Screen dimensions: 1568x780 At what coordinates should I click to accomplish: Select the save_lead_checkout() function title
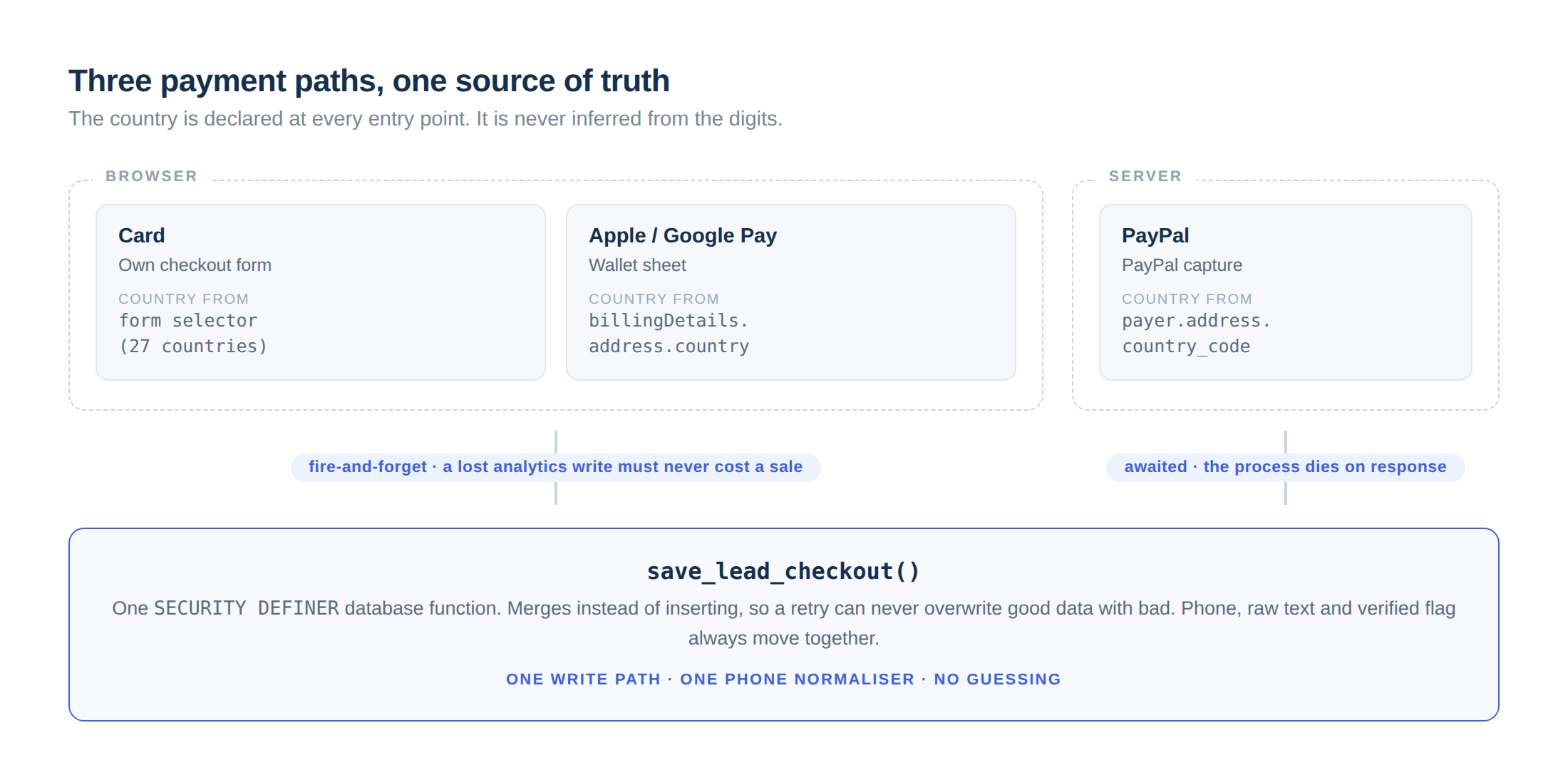pyautogui.click(x=783, y=571)
